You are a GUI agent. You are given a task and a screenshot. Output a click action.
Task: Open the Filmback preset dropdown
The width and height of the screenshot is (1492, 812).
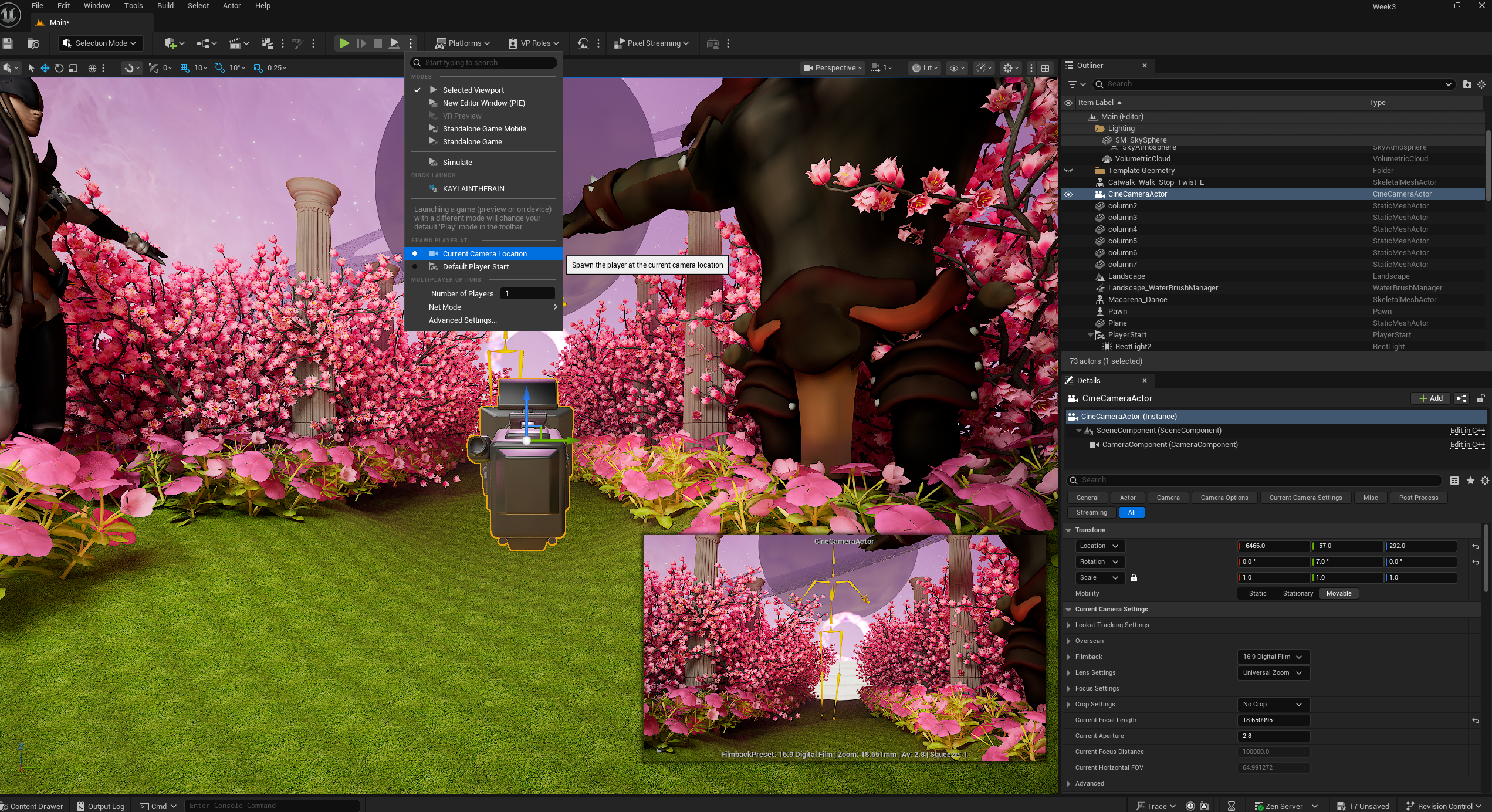point(1272,657)
